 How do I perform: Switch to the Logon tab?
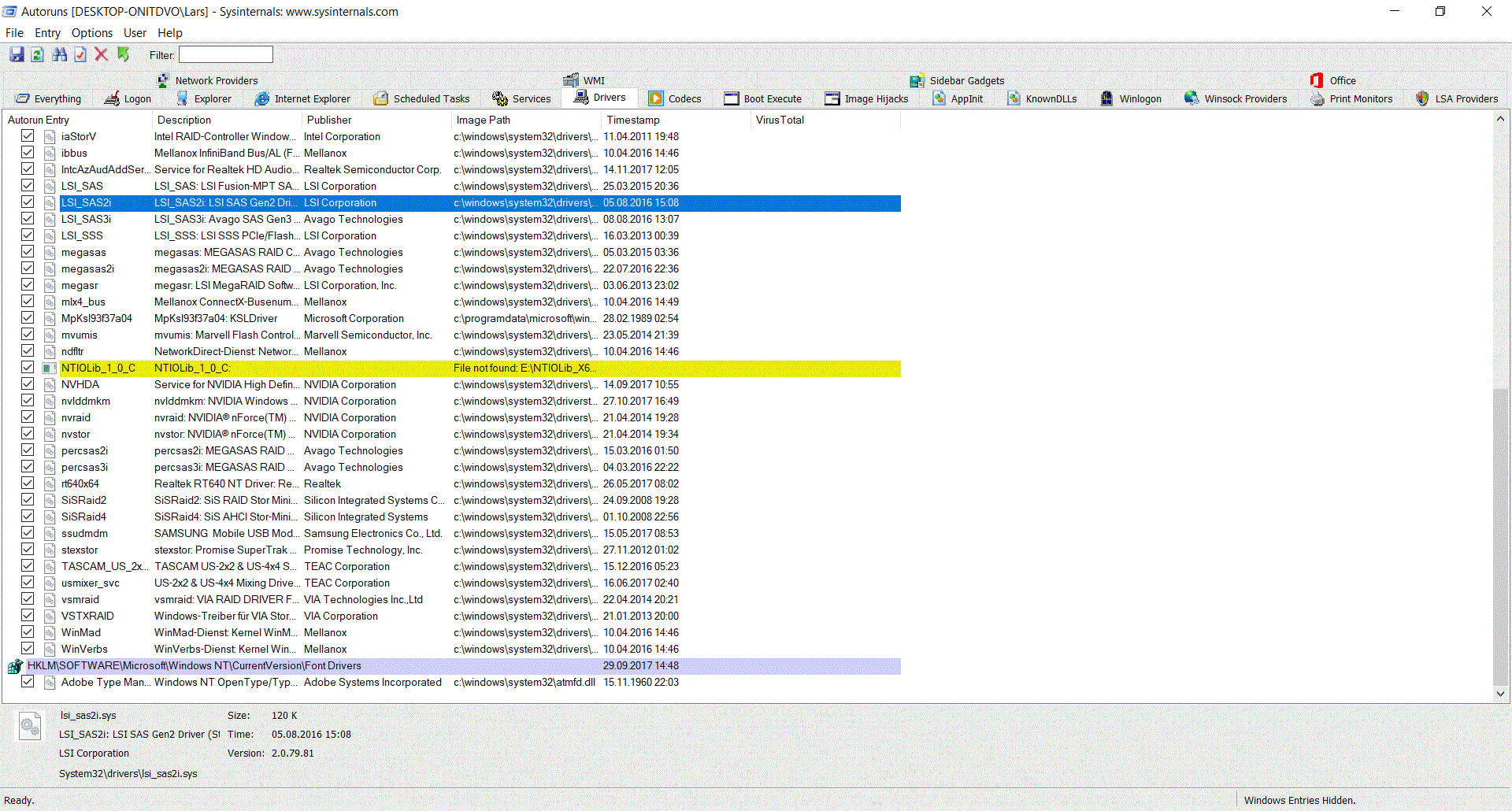pos(128,98)
